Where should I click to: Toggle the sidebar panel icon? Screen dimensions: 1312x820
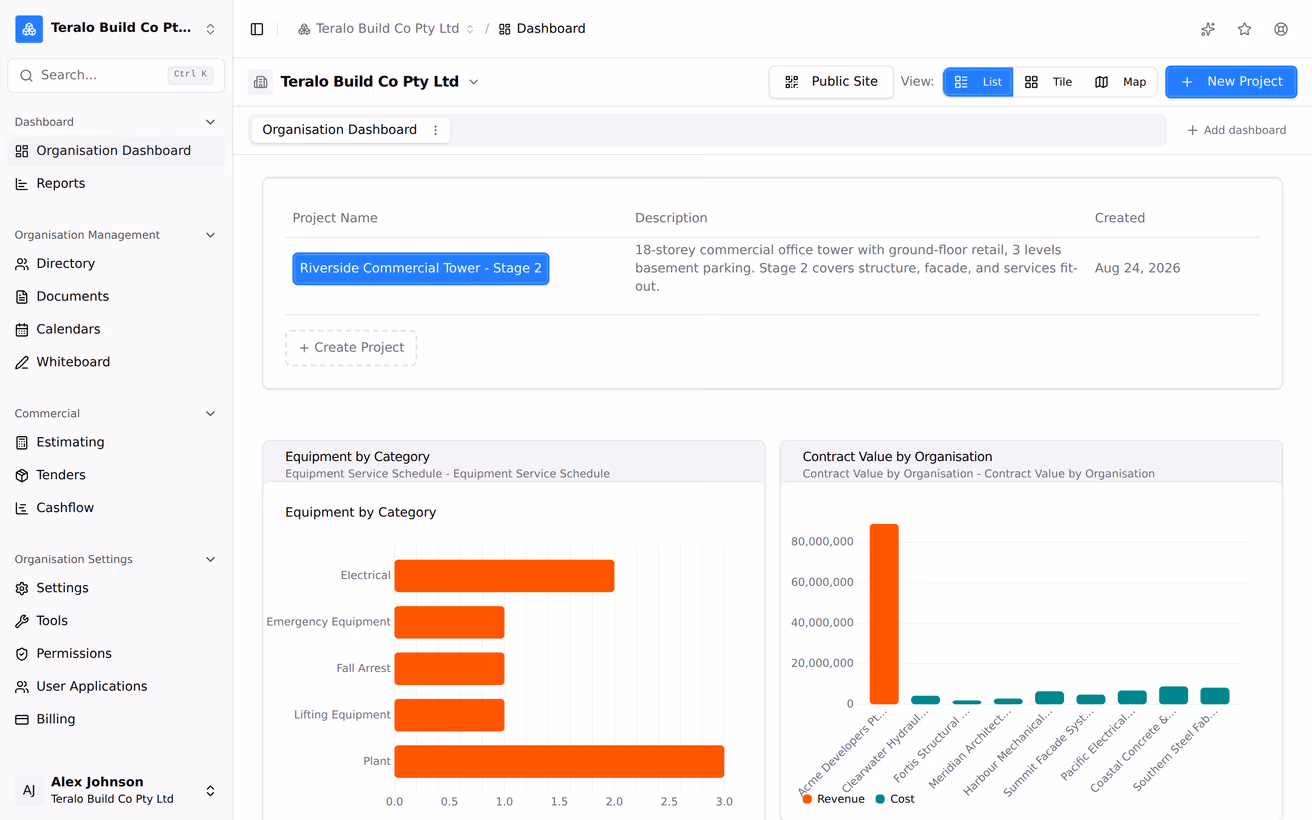(257, 29)
